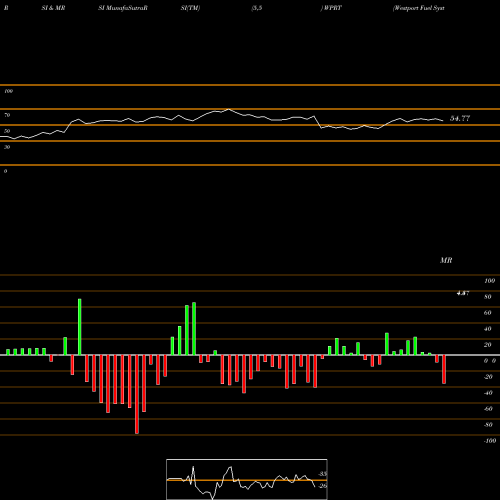Click the MR axis label 80

pyautogui.click(x=488, y=297)
